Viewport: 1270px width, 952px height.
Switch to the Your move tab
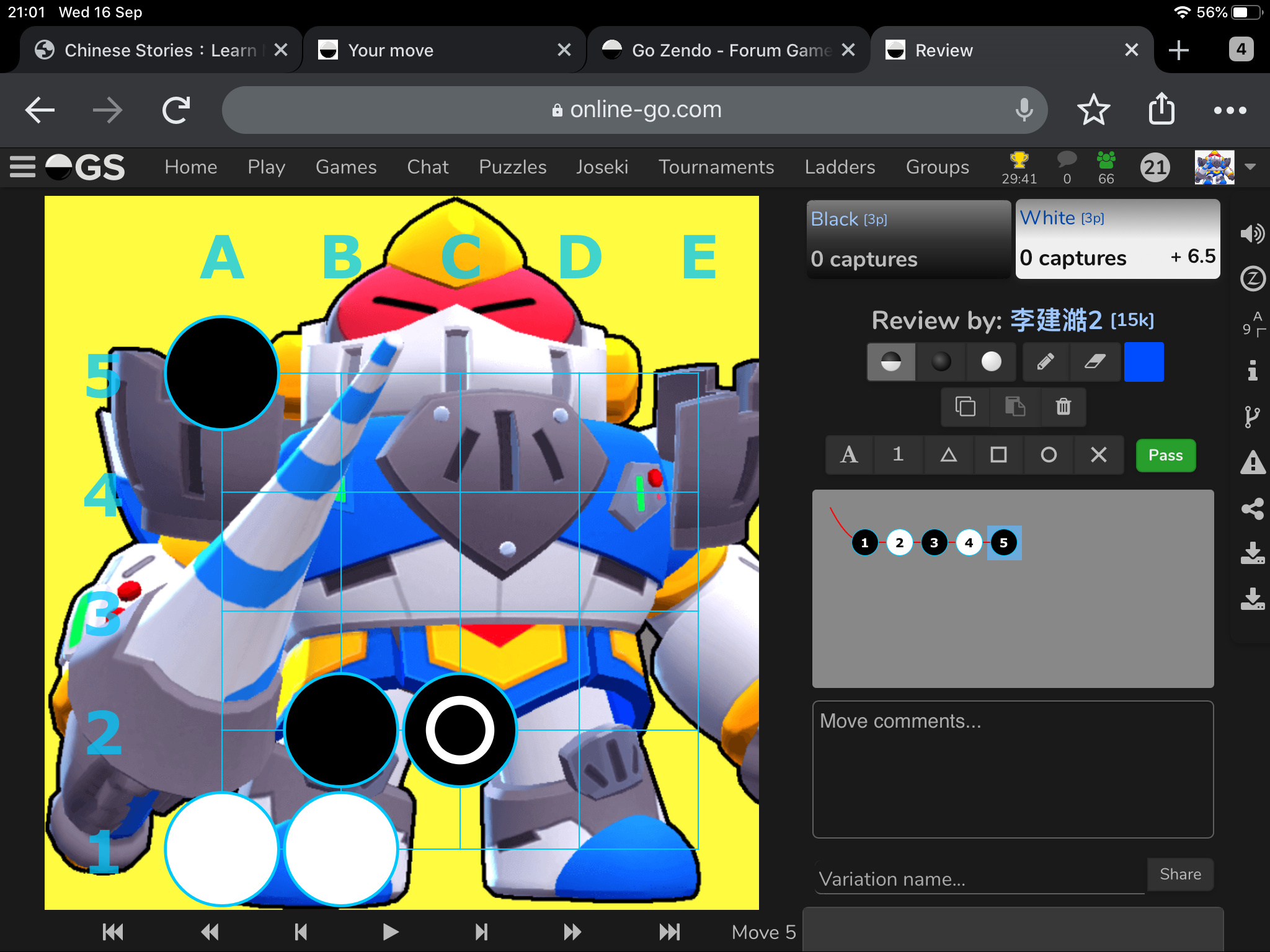(391, 50)
